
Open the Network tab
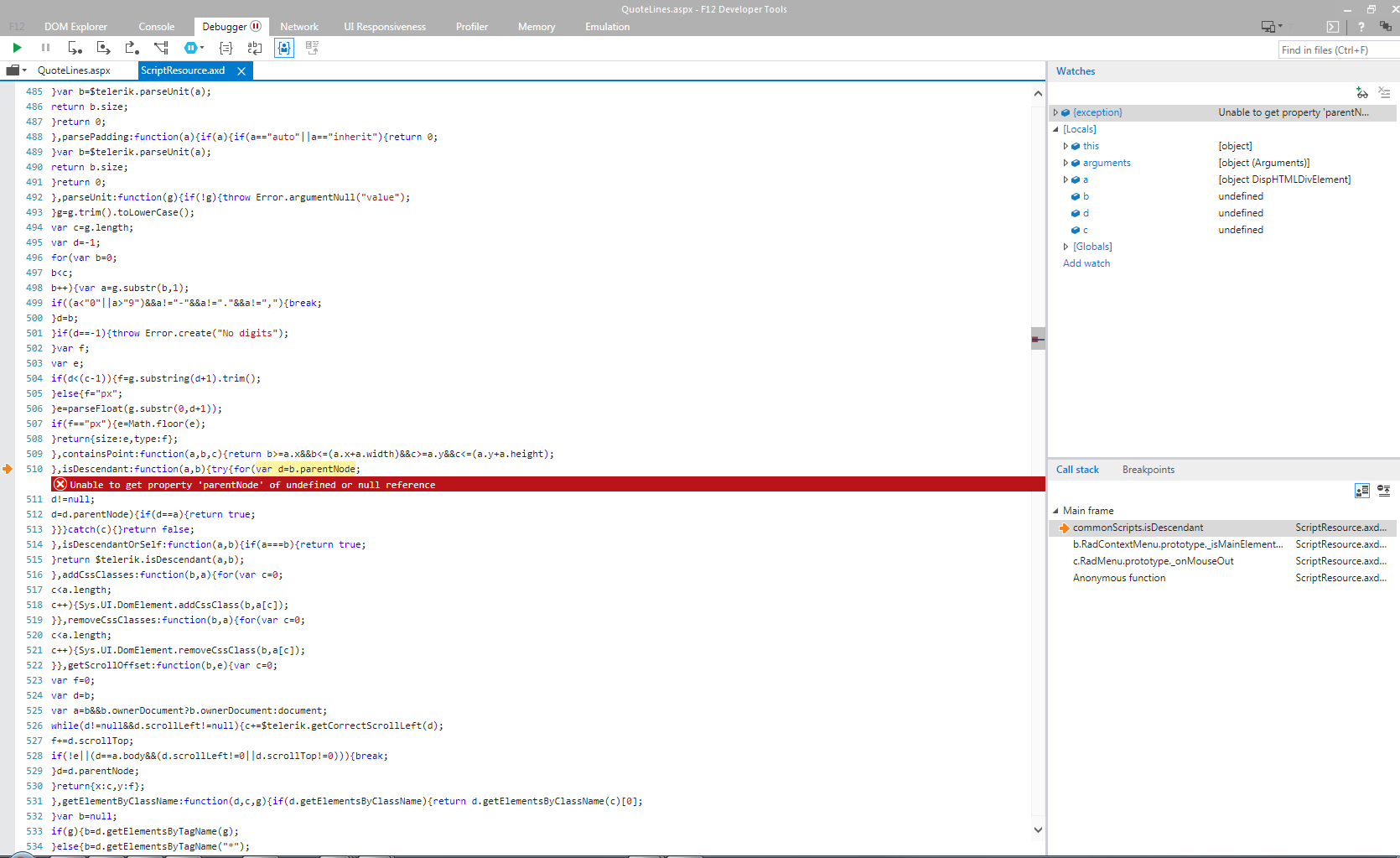click(x=299, y=27)
